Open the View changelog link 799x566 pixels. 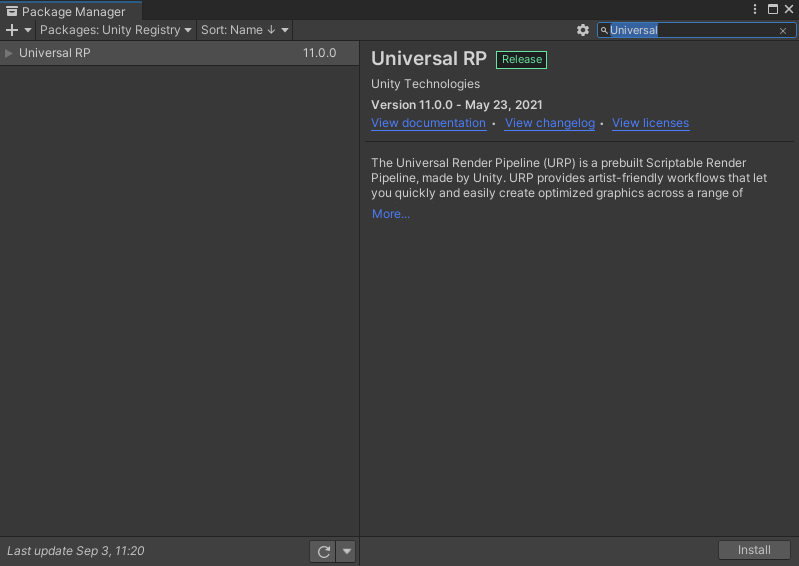[x=550, y=123]
